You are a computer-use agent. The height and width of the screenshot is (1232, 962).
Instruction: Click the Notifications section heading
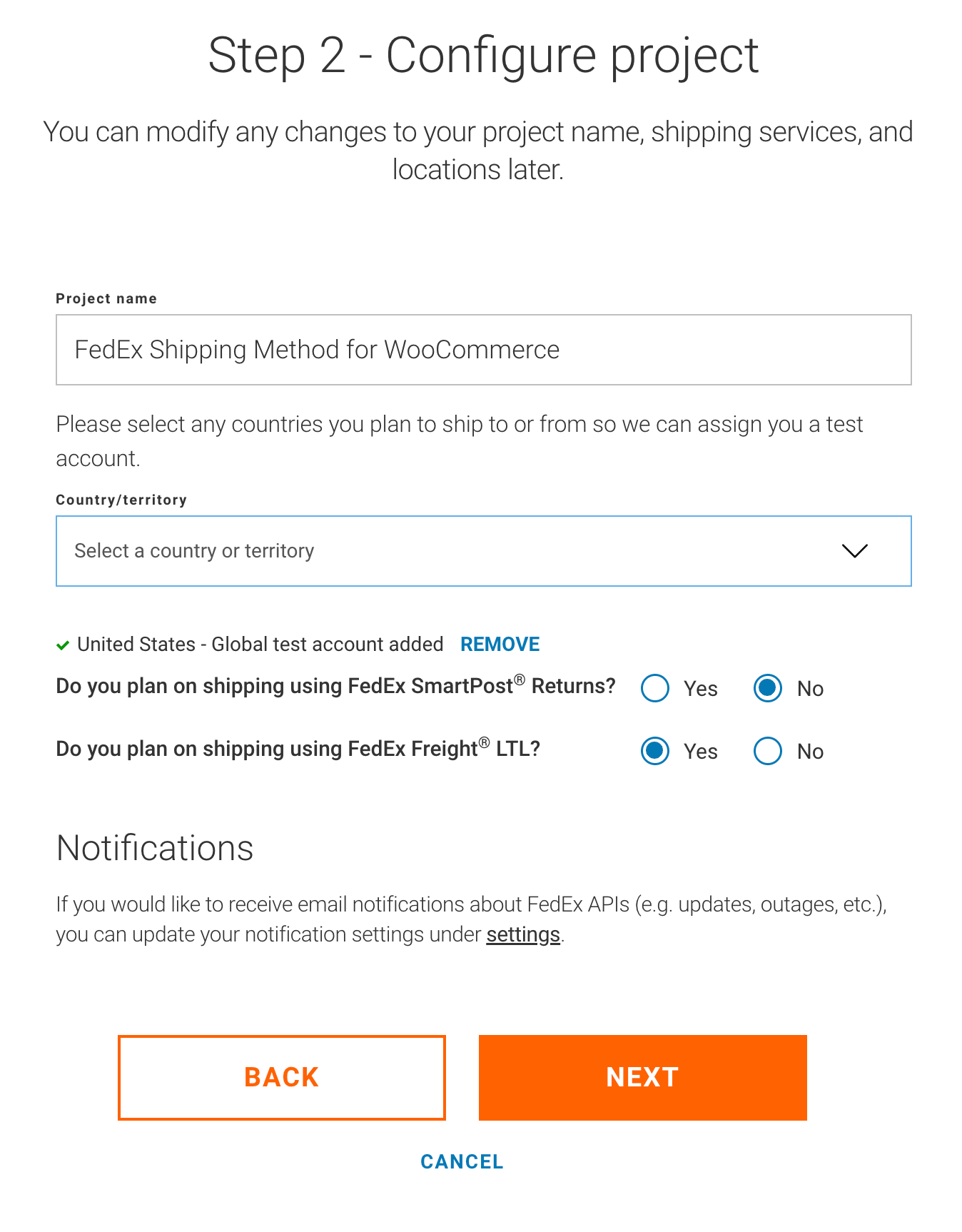coord(154,847)
